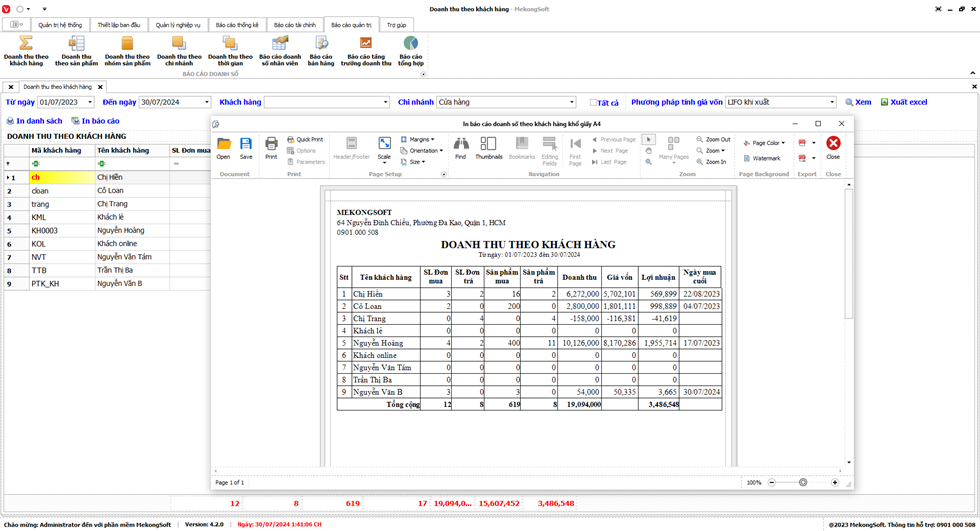980x531 pixels.
Task: Open the Phương pháp tính giá vốn dropdown
Action: pyautogui.click(x=831, y=103)
